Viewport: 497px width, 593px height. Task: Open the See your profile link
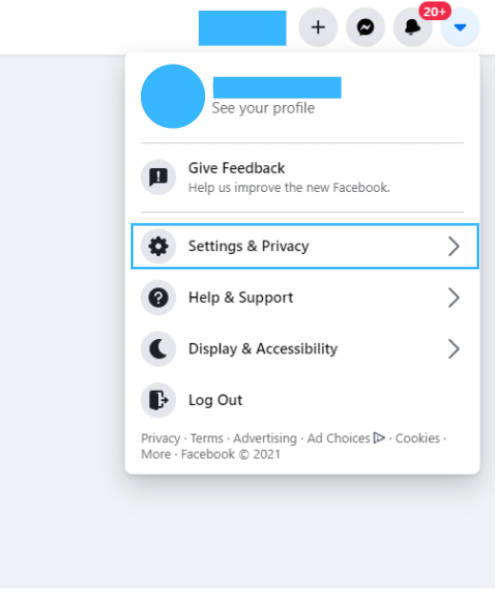click(x=264, y=109)
